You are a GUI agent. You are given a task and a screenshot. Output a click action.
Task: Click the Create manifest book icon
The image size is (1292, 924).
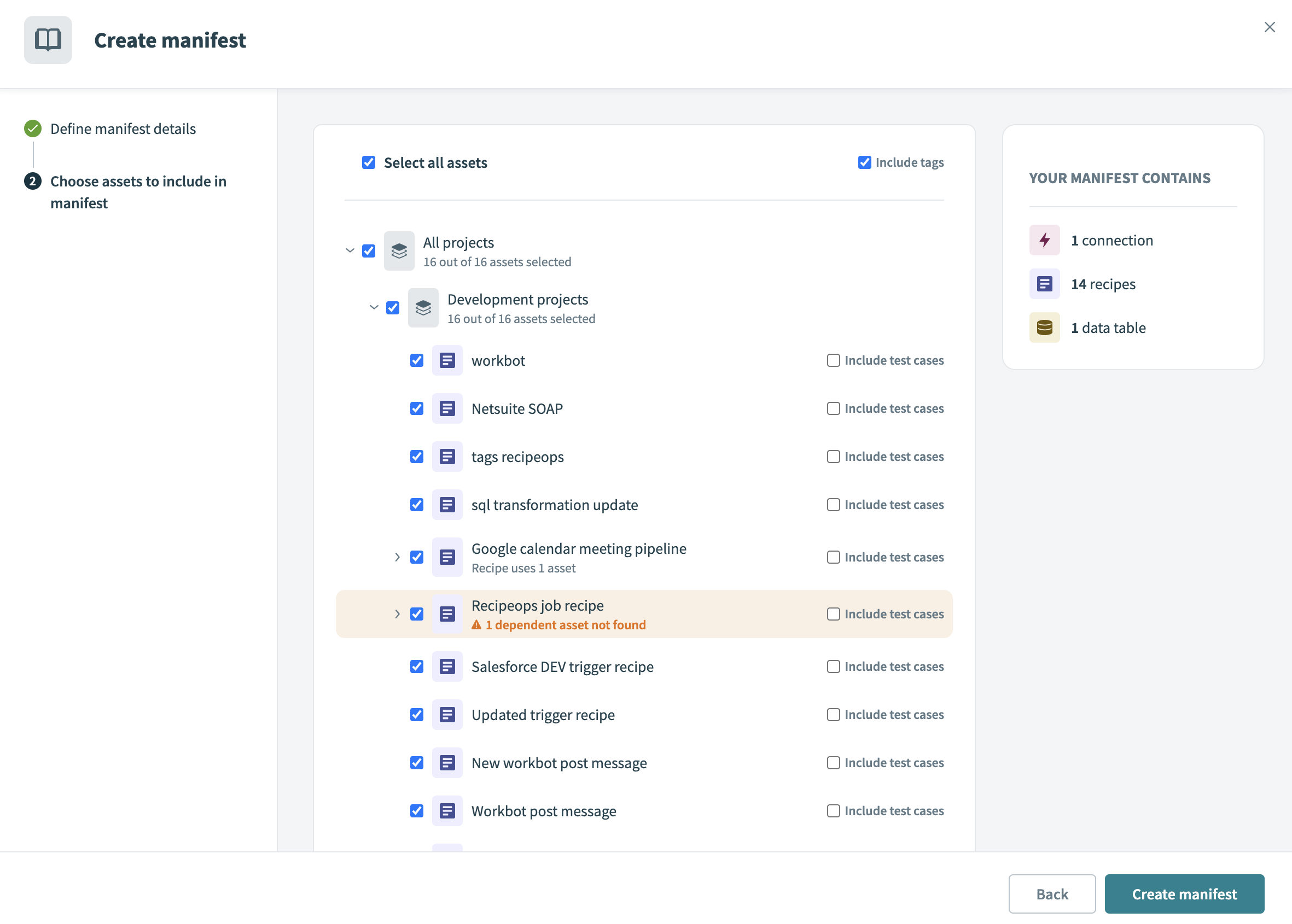click(48, 40)
